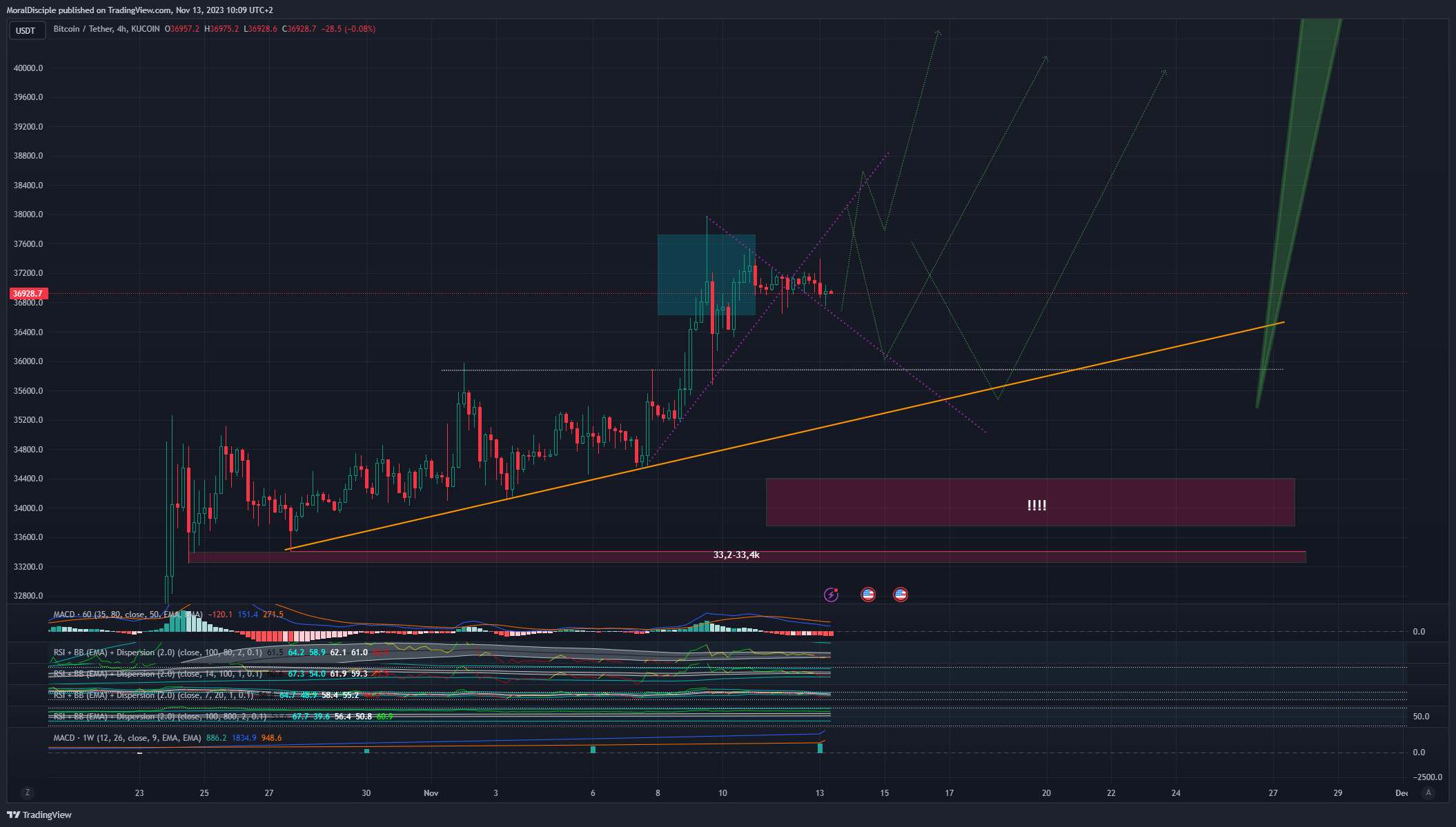Click the 36000.0 price axis label
Viewport: 1456px width, 827px height.
28,361
